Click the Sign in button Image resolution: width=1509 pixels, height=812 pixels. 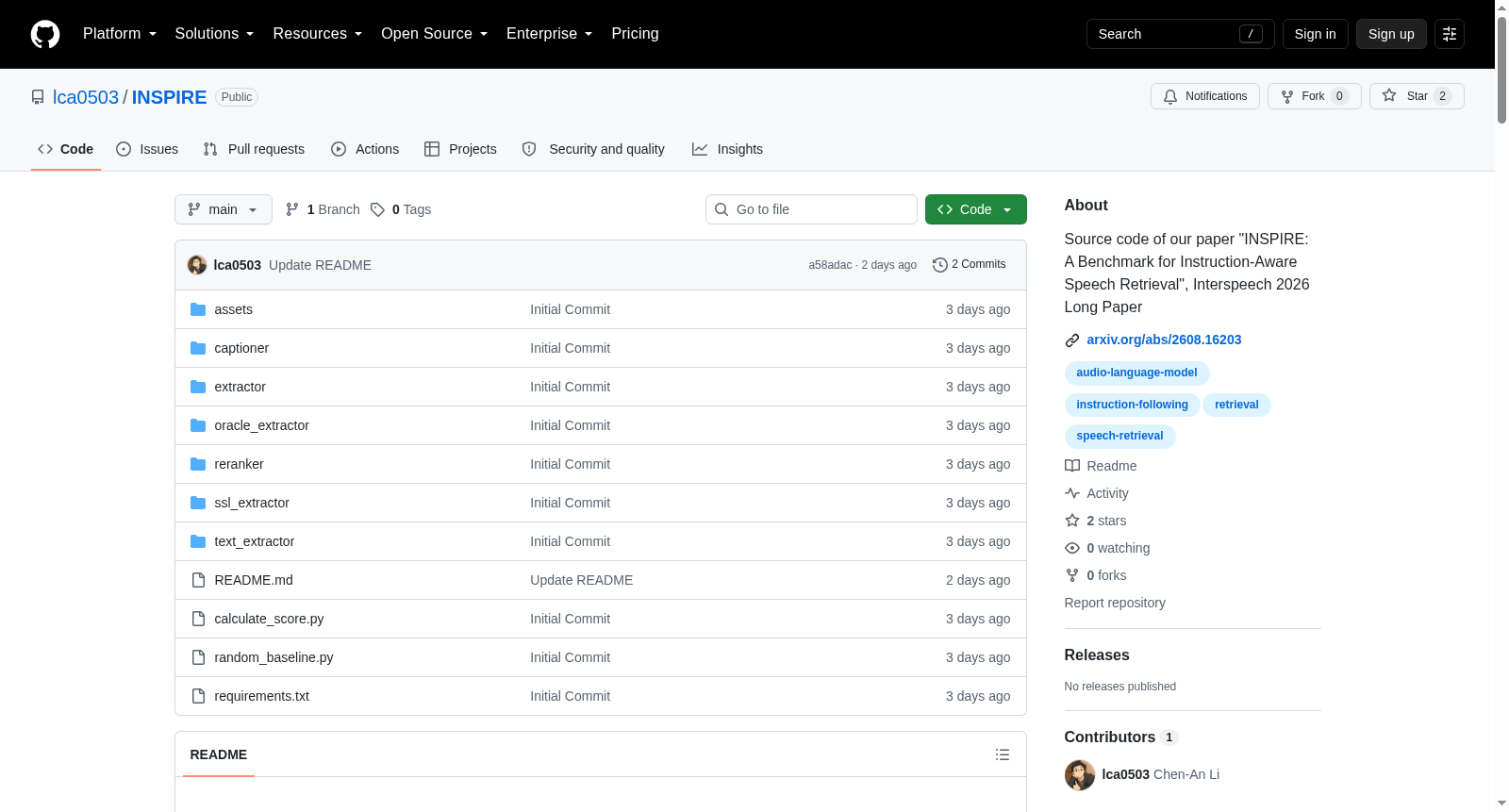coord(1316,34)
